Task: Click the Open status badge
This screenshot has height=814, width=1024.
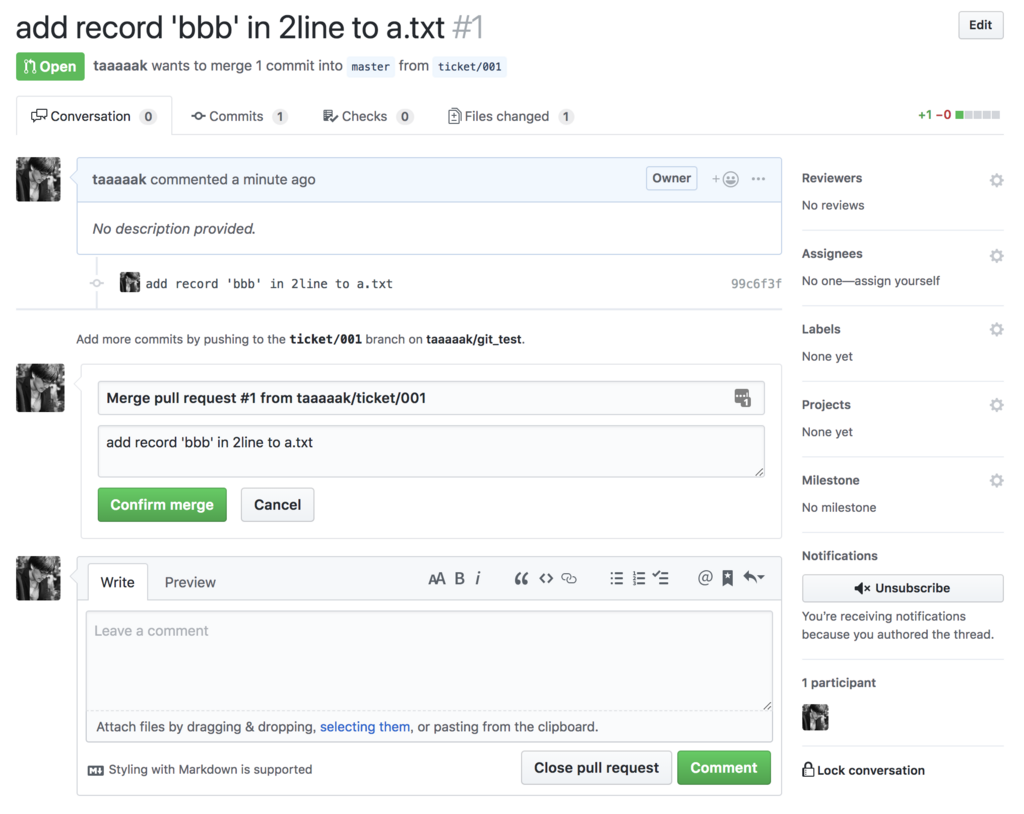Action: point(50,67)
